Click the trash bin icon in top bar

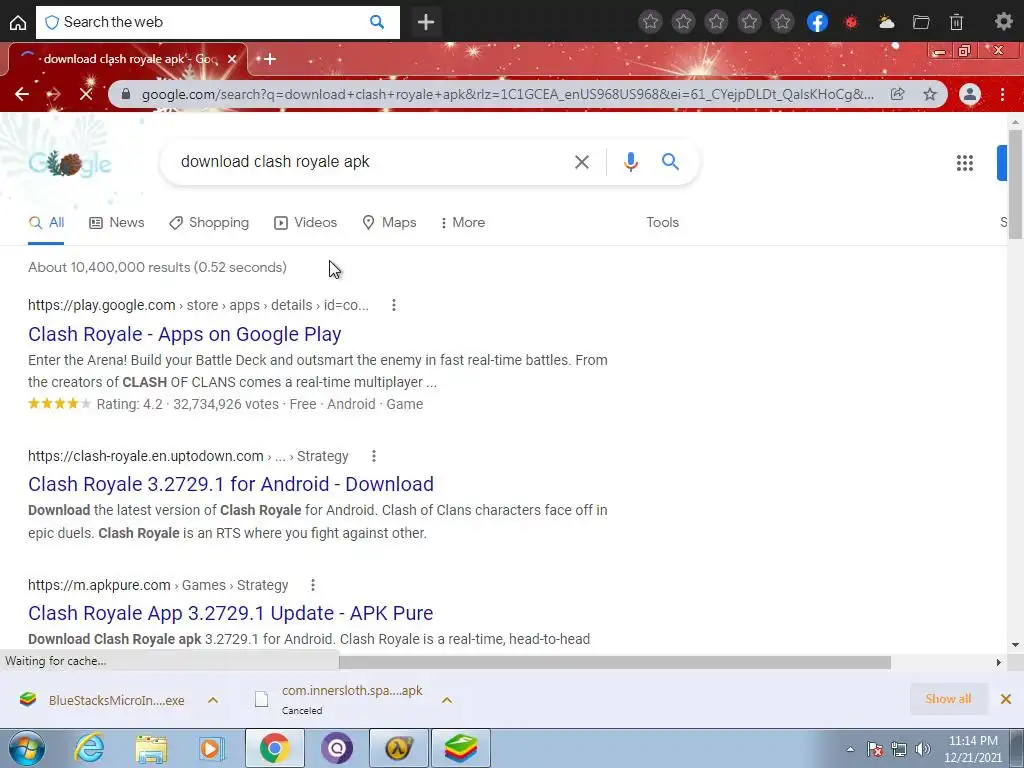(956, 22)
